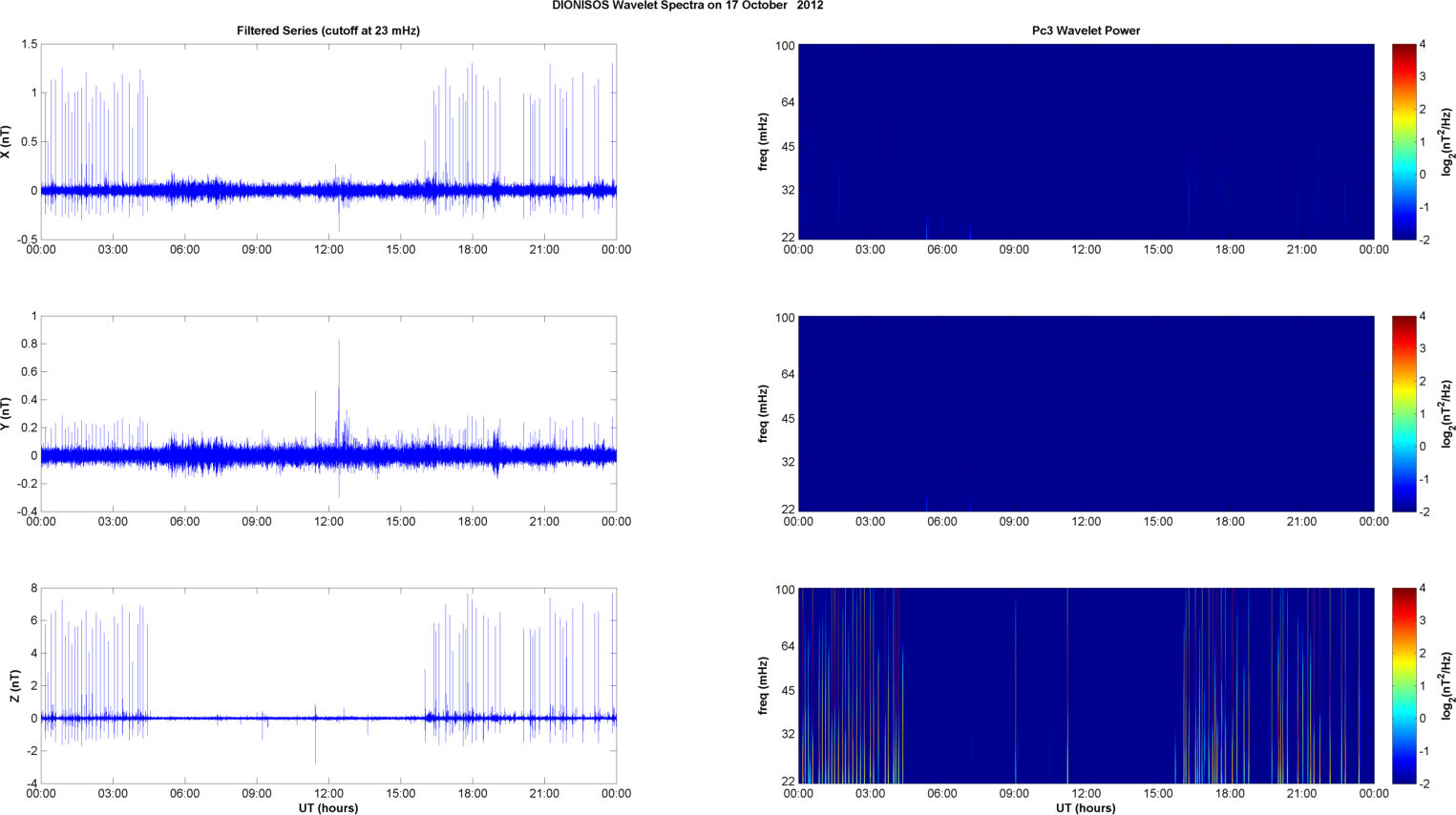Click the 4 tick on the top colorbar
This screenshot has height=815, width=1456.
1423,45
